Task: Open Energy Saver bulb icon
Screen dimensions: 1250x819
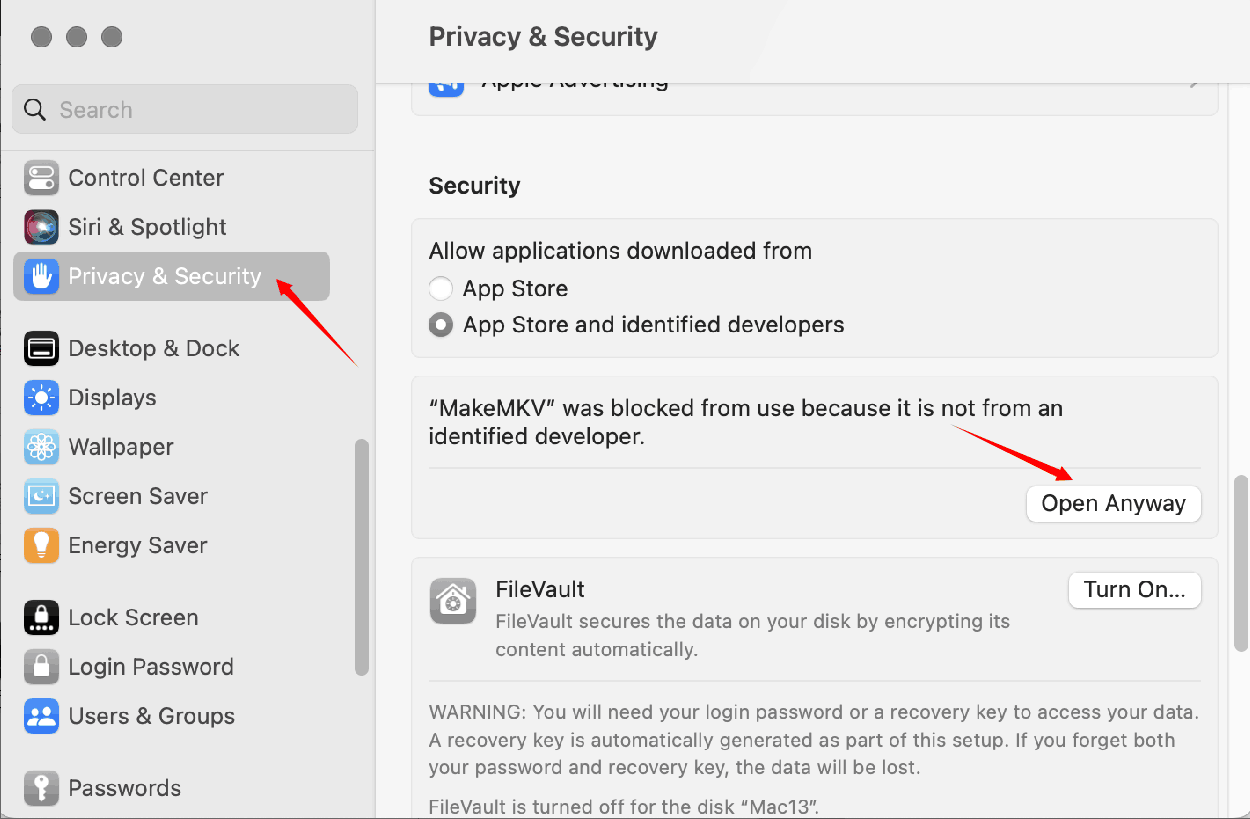Action: 41,545
